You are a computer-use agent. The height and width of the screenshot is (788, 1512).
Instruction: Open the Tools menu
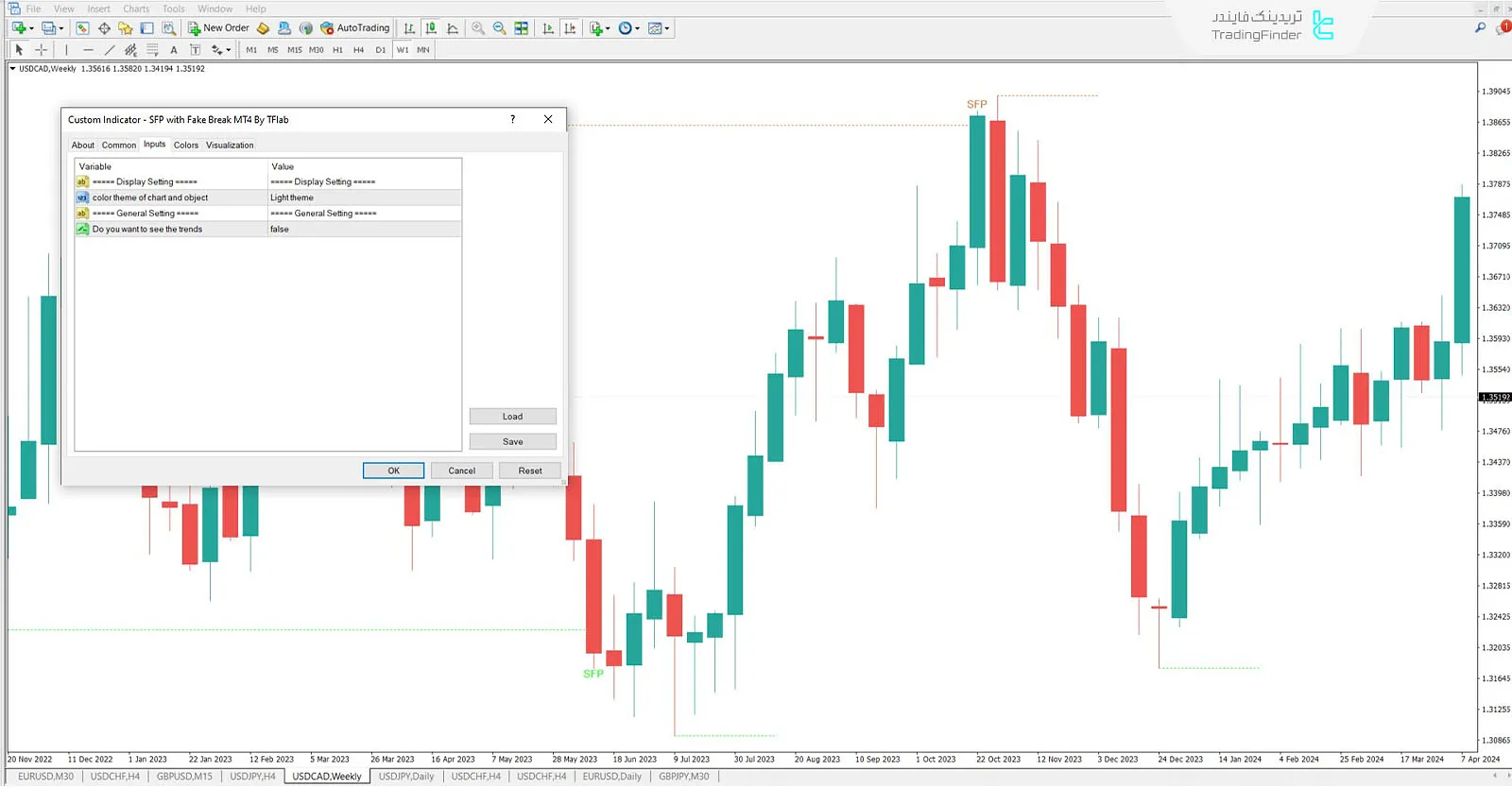coord(174,9)
